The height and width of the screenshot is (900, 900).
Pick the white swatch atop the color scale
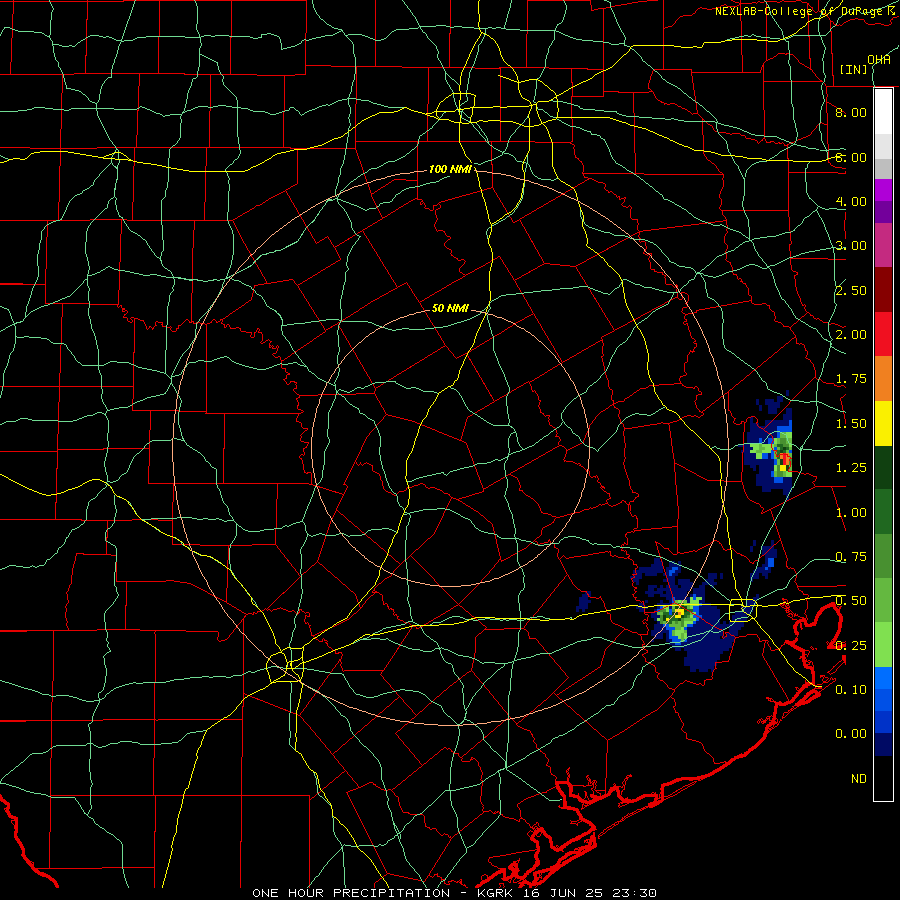coord(883,112)
